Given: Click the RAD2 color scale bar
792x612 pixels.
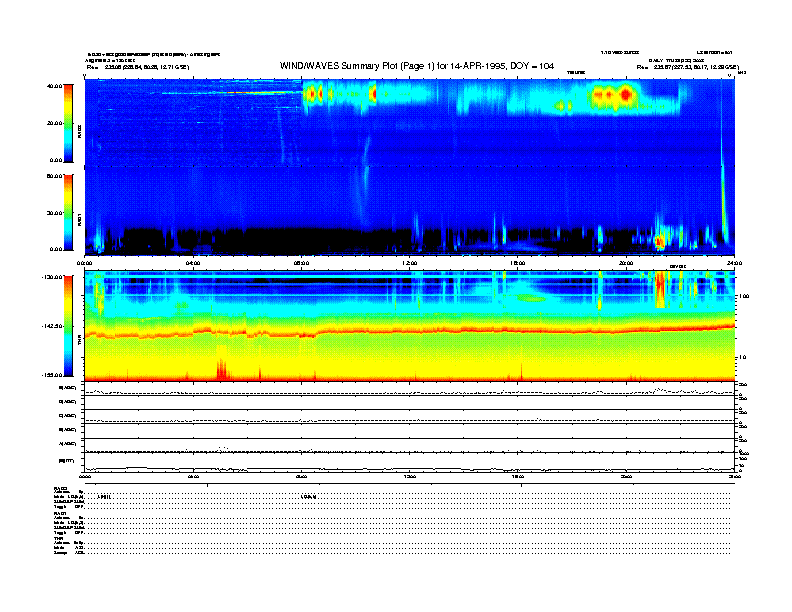Looking at the screenshot, I should coord(68,123).
